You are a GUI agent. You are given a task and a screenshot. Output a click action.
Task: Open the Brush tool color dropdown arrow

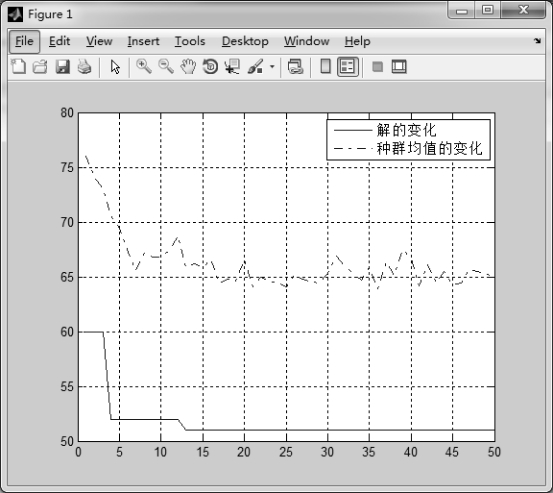pos(272,66)
